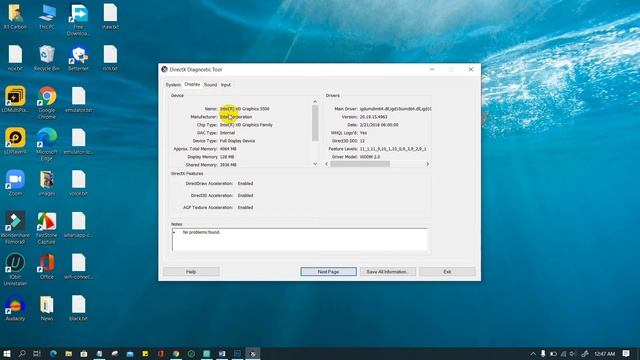The width and height of the screenshot is (640, 360).
Task: Click the Drivers panel scroll right arrow
Action: (427, 164)
